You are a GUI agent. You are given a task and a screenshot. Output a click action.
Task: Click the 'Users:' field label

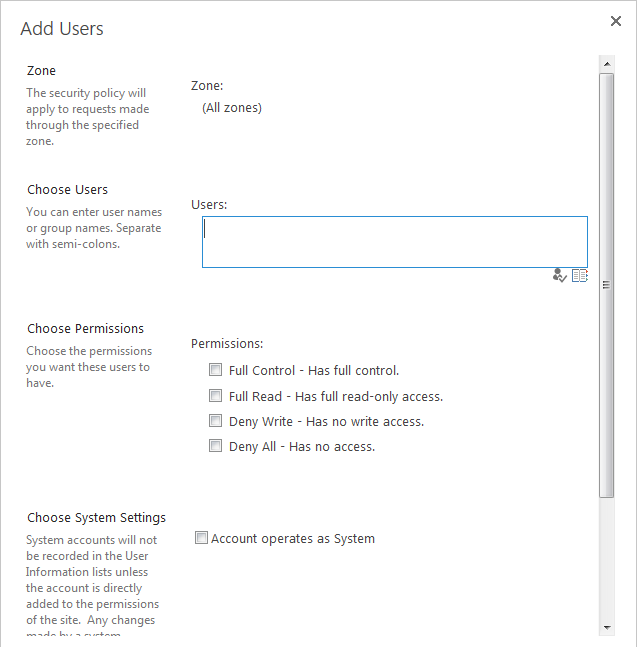click(x=209, y=205)
